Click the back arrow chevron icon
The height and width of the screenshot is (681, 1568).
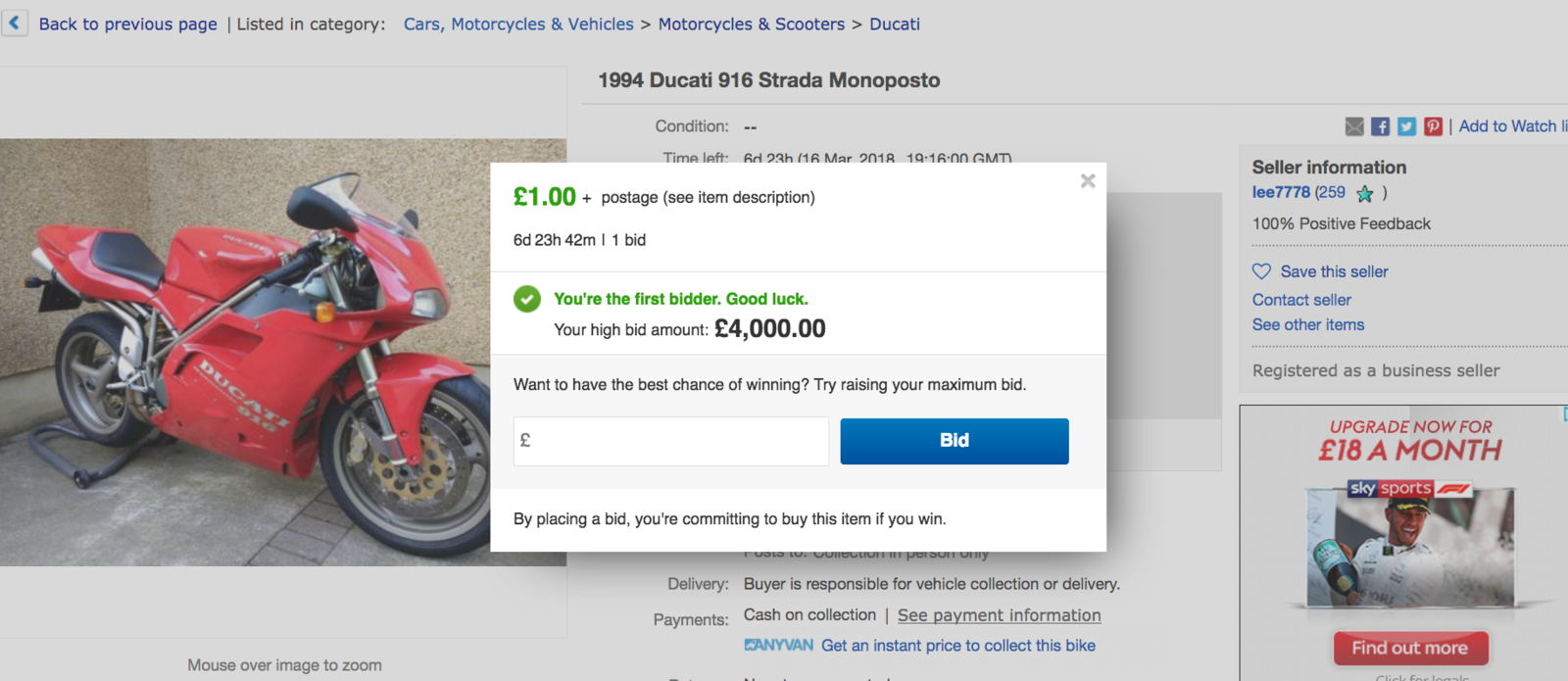tap(14, 23)
